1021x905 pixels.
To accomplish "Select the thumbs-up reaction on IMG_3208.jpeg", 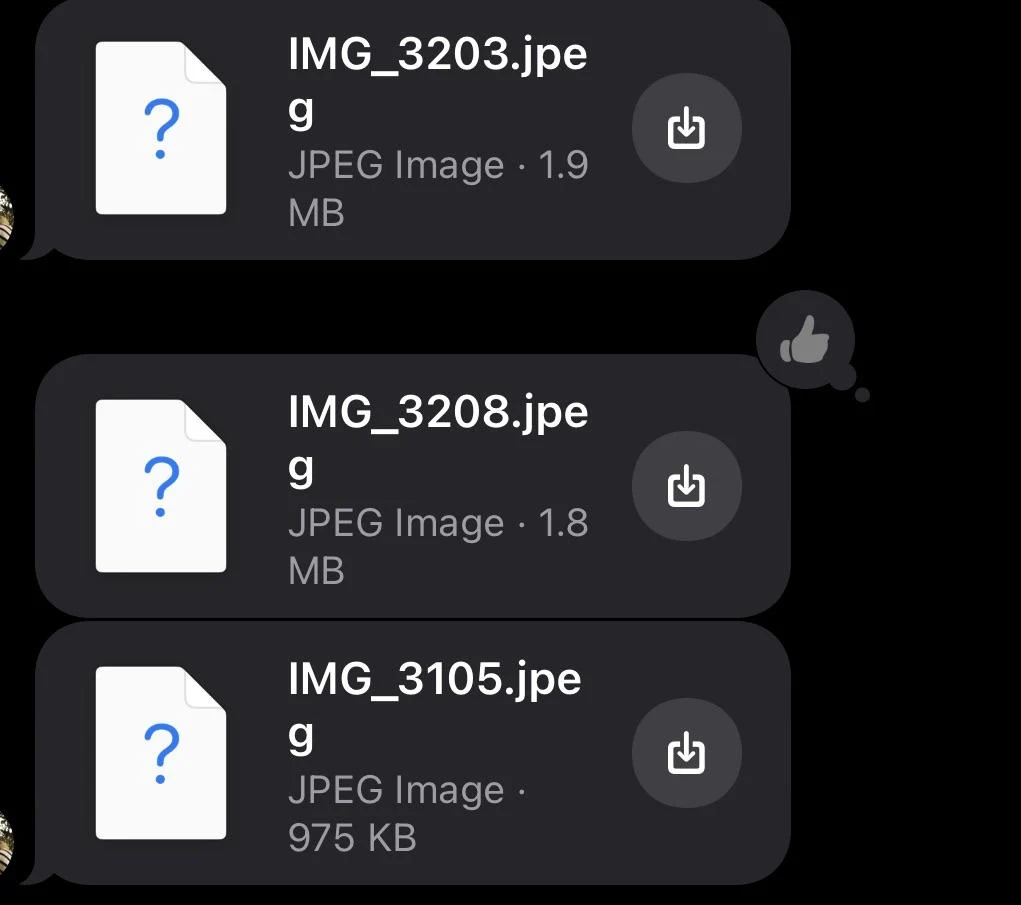I will point(806,340).
